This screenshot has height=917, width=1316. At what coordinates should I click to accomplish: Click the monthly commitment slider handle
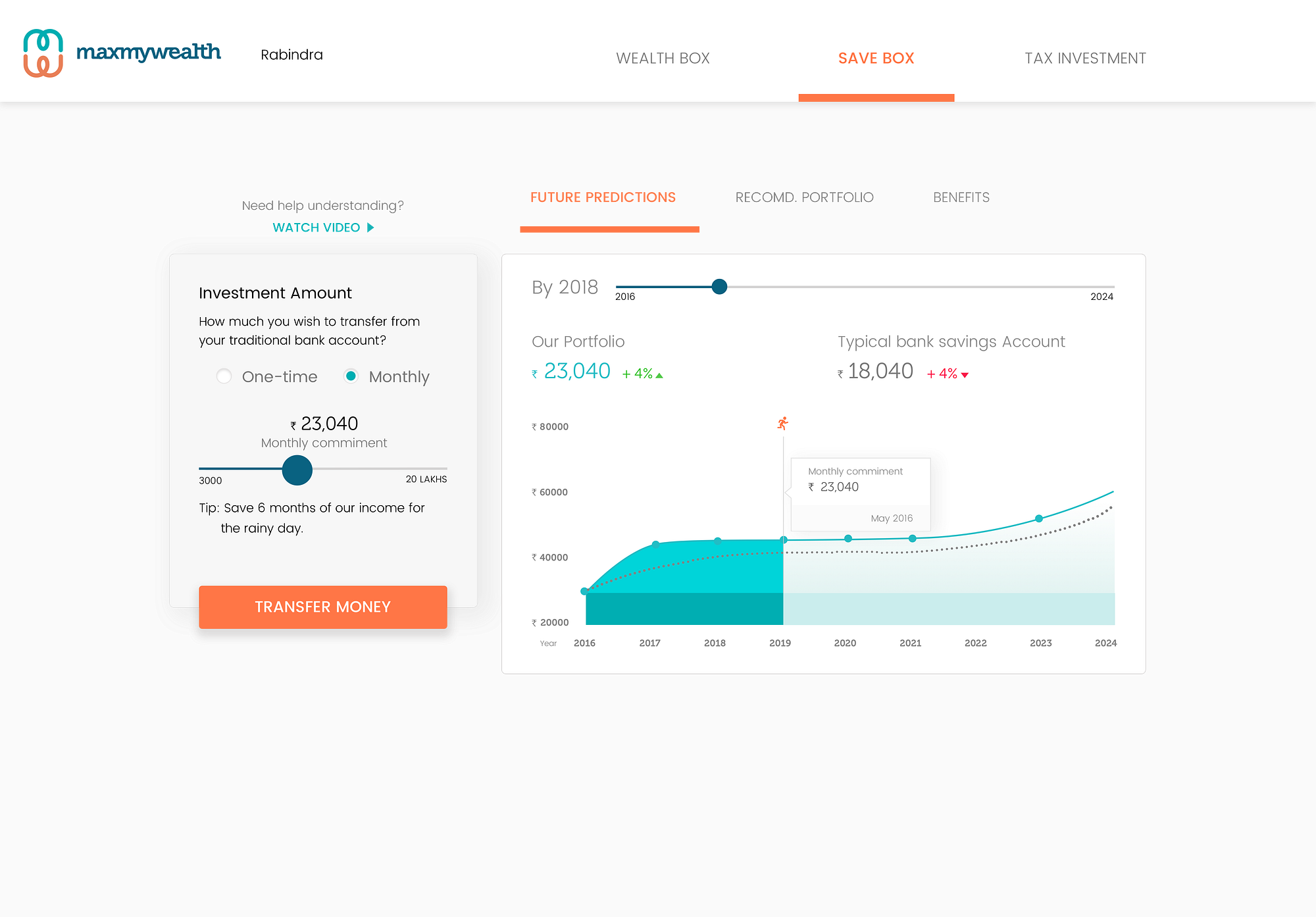pyautogui.click(x=297, y=470)
